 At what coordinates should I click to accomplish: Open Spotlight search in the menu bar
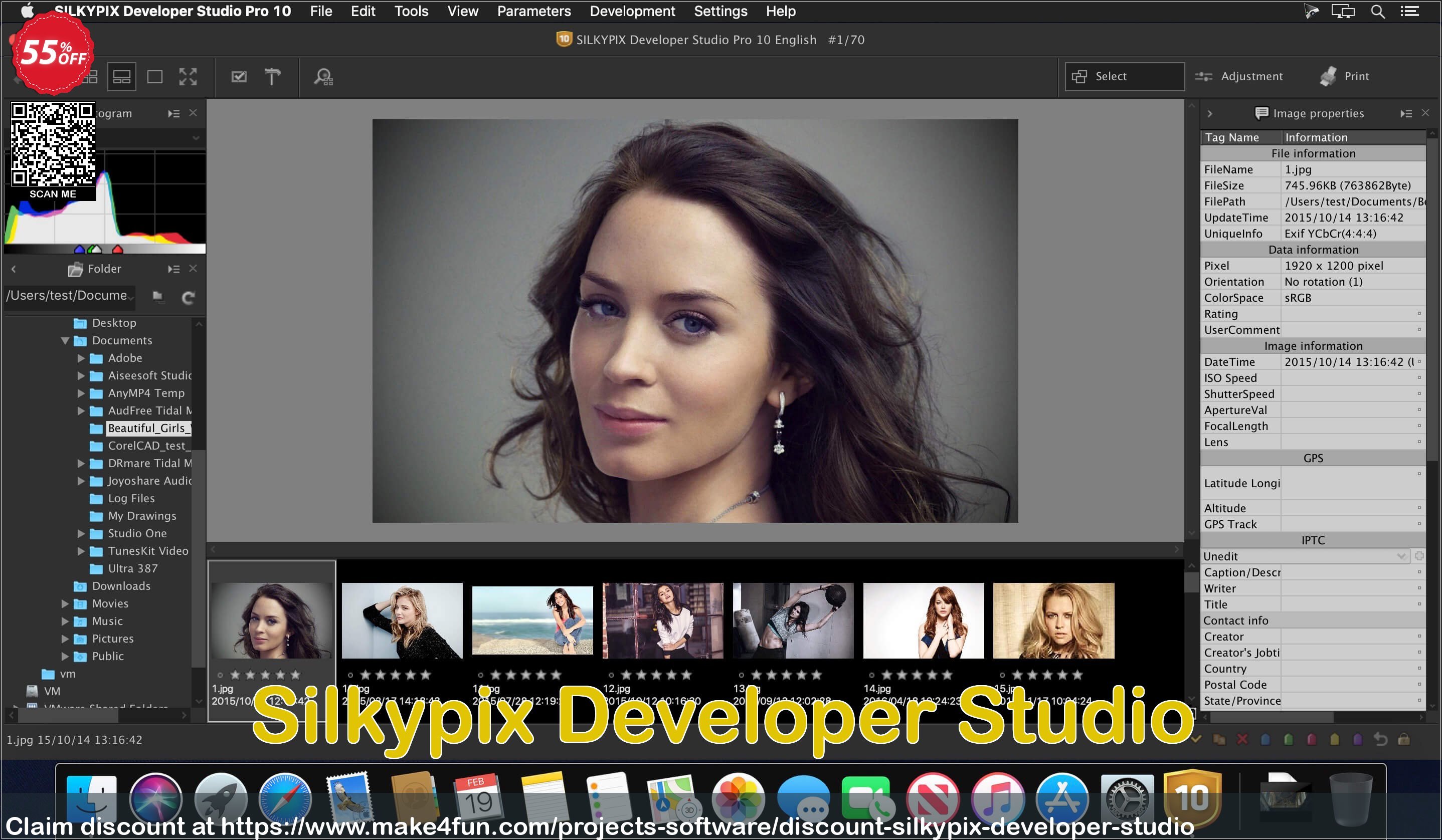(1377, 12)
